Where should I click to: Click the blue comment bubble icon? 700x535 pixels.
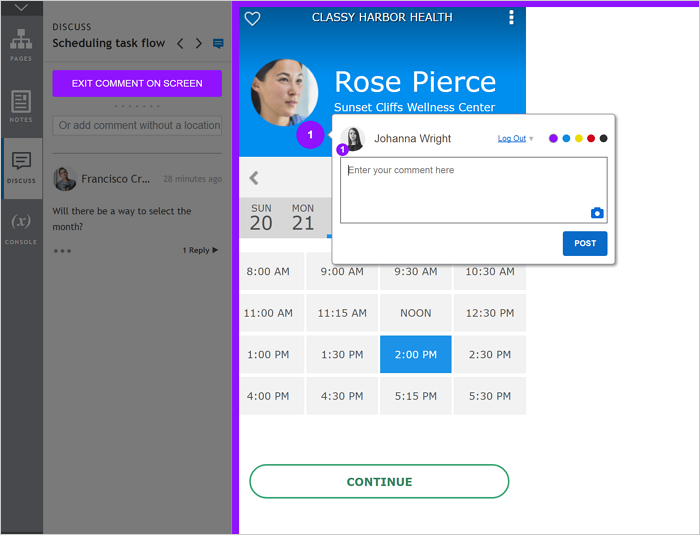(218, 43)
